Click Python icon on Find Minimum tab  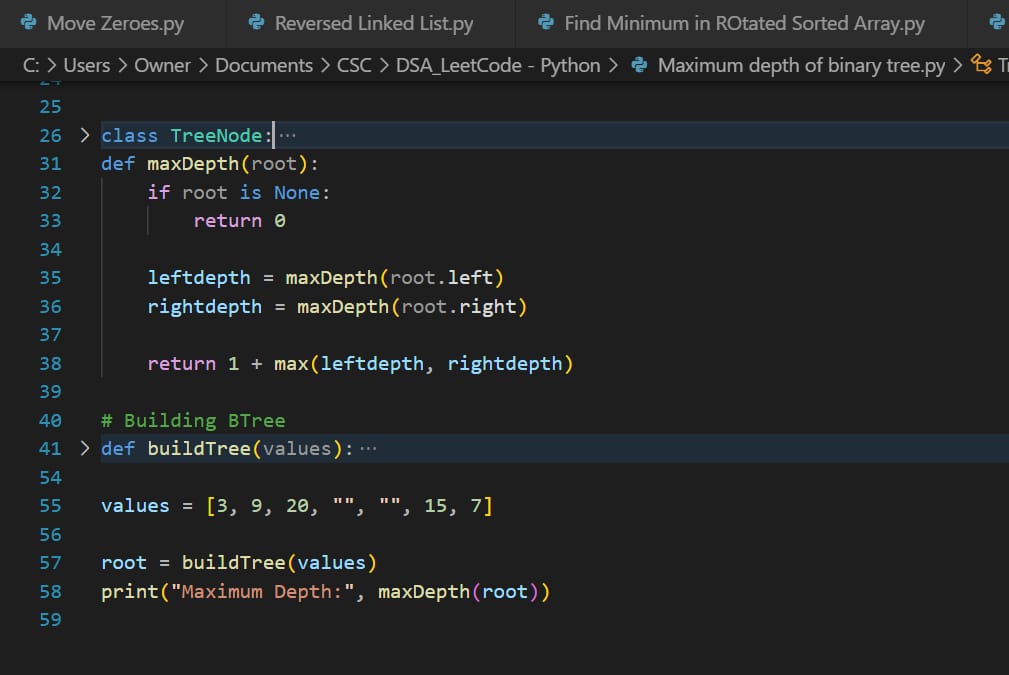click(x=546, y=23)
